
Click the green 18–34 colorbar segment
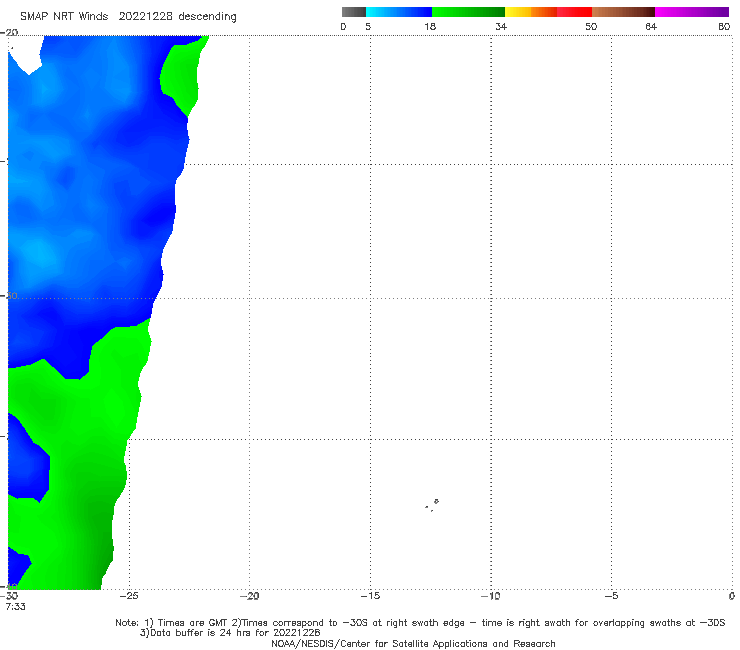[468, 12]
